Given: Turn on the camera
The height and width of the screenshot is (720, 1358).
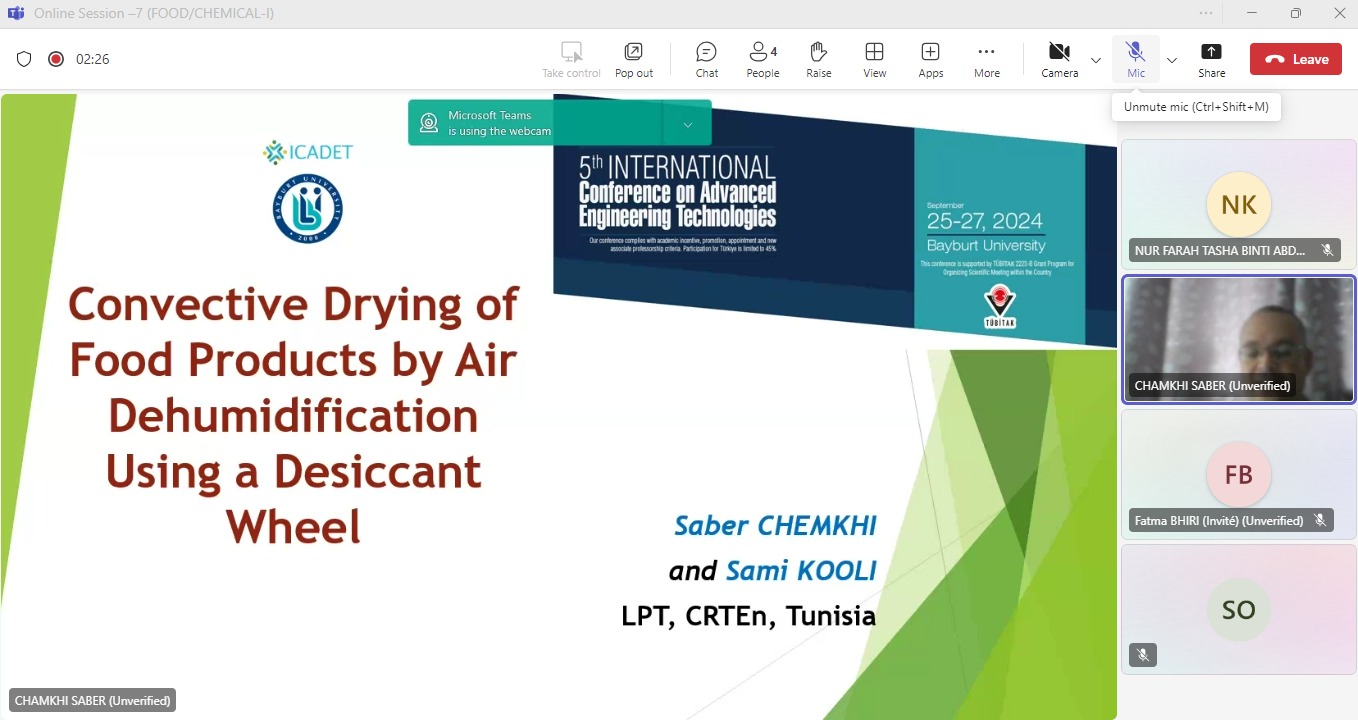Looking at the screenshot, I should [x=1058, y=59].
